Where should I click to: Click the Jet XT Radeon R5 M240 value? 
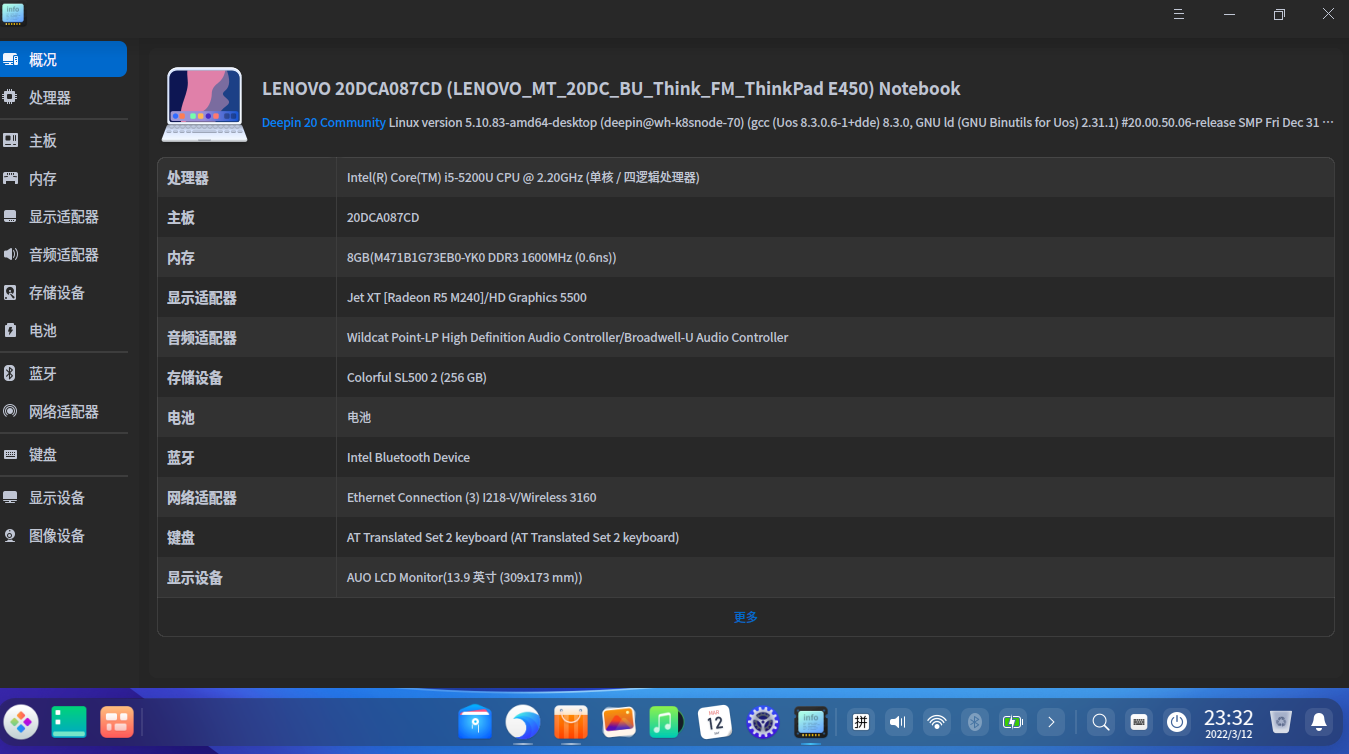(x=467, y=297)
